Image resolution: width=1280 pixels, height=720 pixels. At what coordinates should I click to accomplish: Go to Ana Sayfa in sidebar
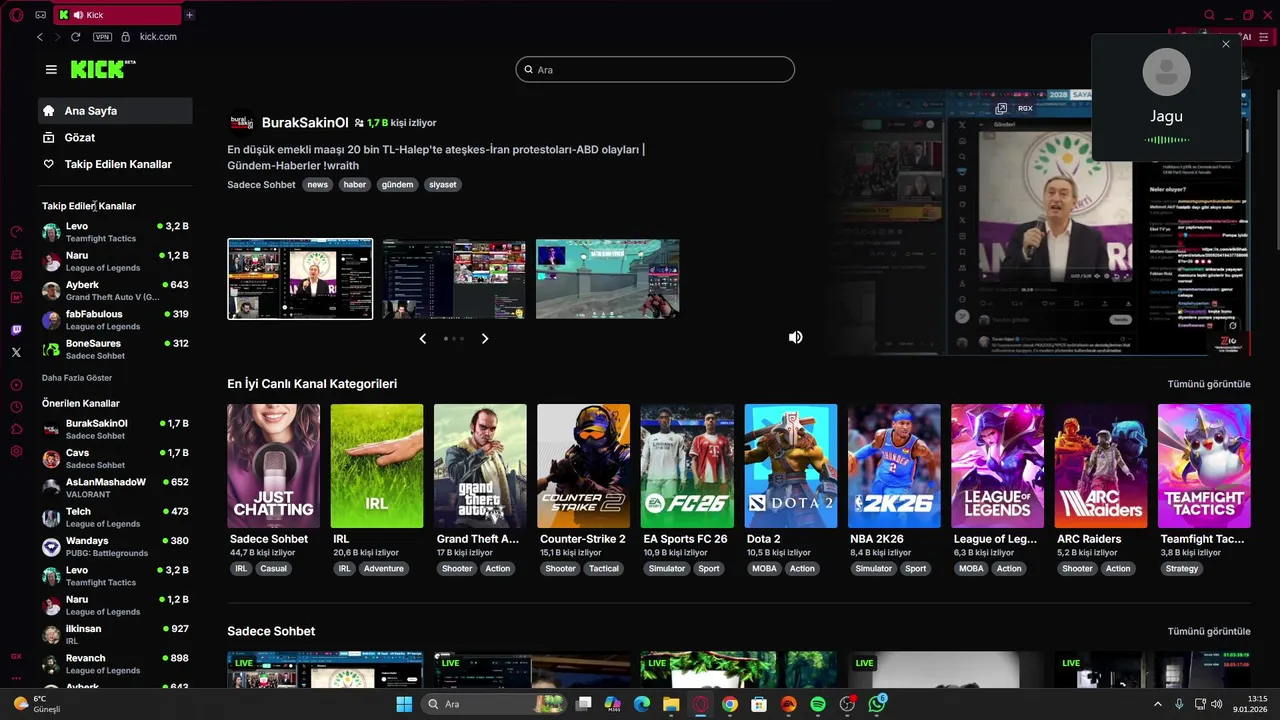pos(115,111)
